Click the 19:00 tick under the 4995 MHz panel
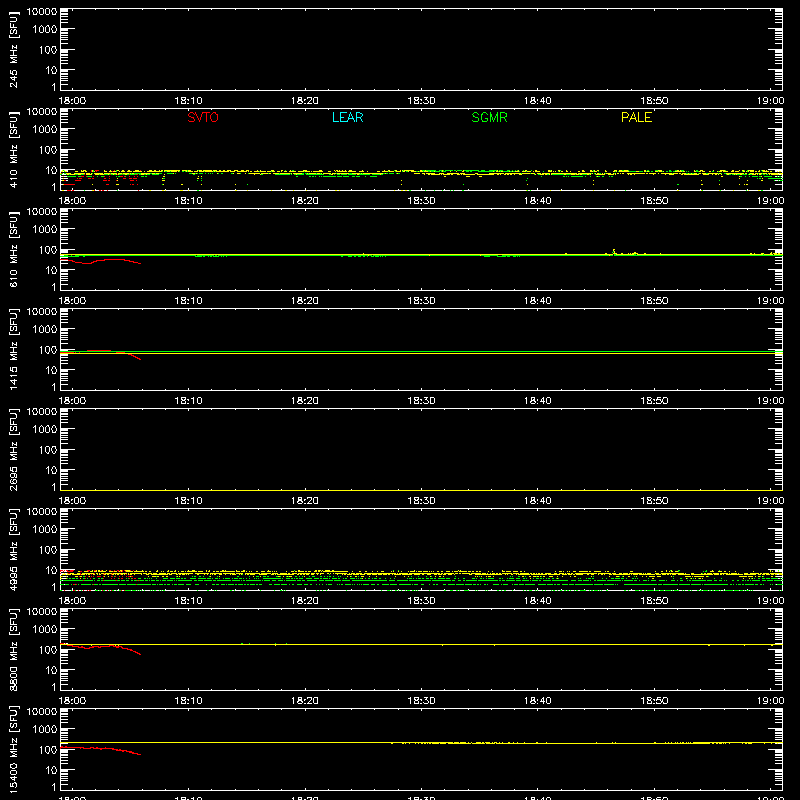The width and height of the screenshot is (800, 800). coord(770,601)
